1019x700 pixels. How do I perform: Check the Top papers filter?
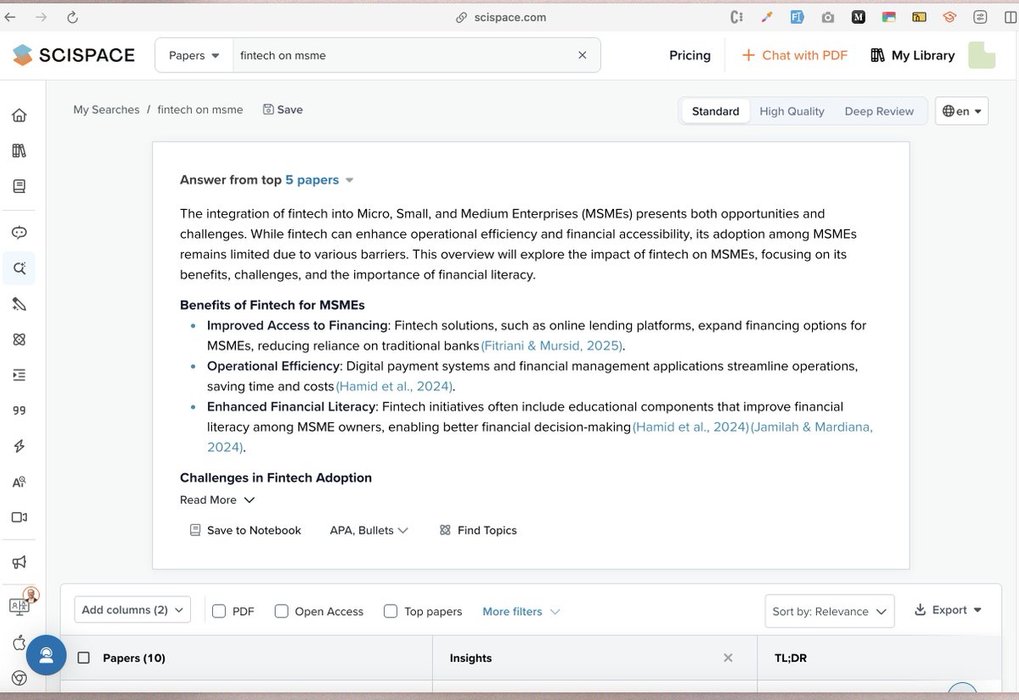click(x=391, y=611)
